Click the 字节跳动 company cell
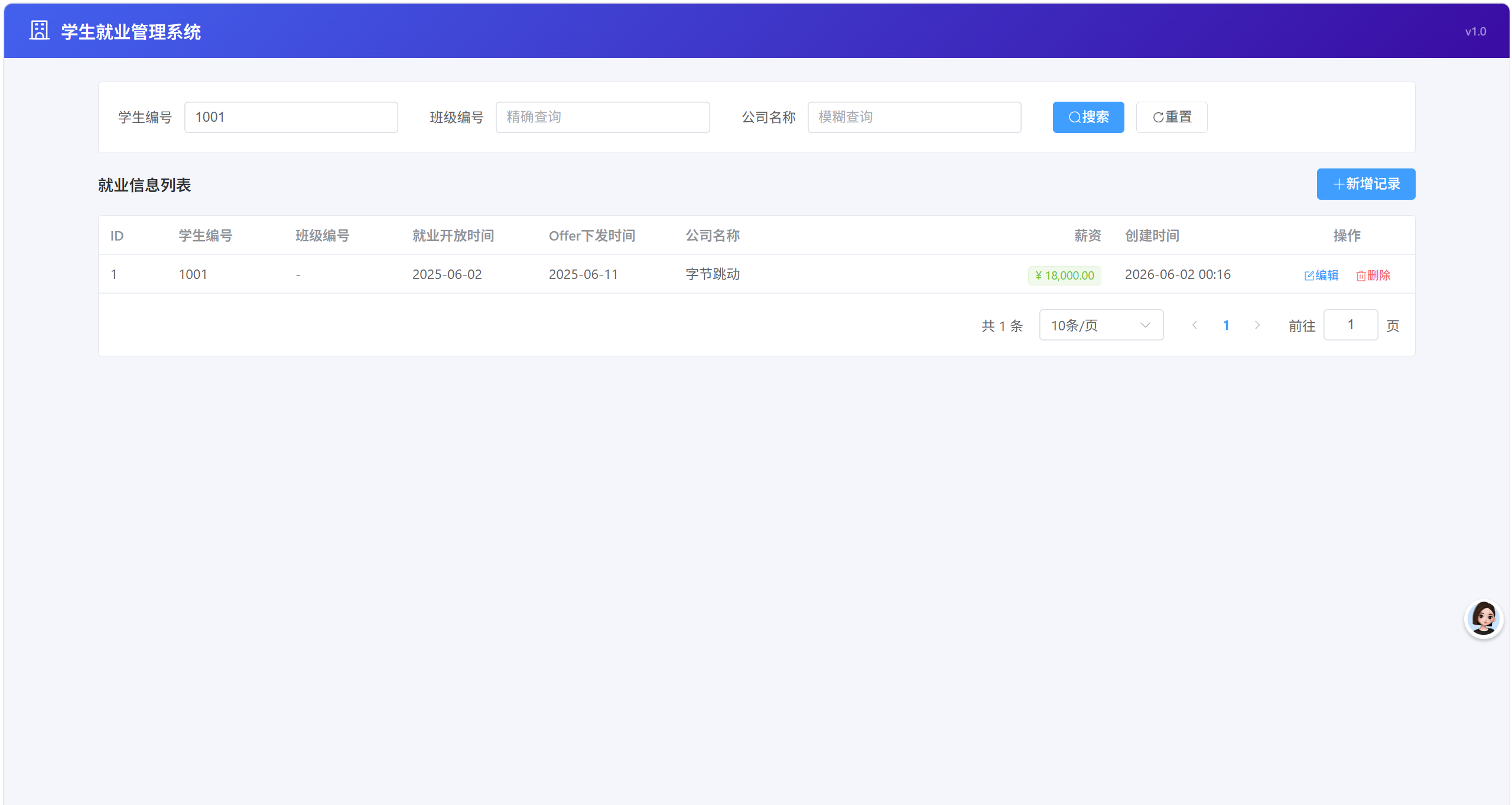This screenshot has height=805, width=1512. click(712, 274)
